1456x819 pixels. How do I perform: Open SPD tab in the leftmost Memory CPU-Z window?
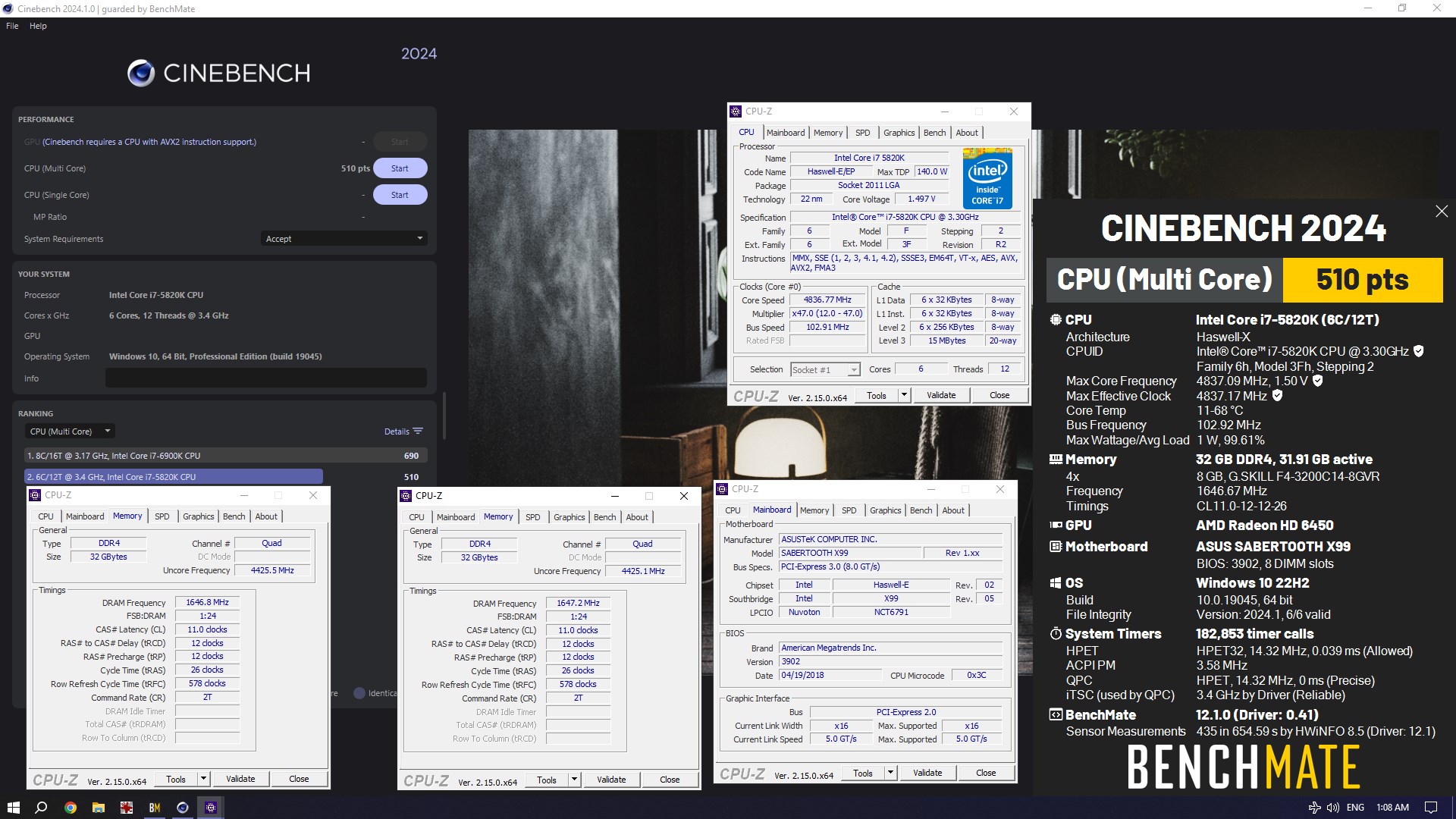pyautogui.click(x=162, y=516)
